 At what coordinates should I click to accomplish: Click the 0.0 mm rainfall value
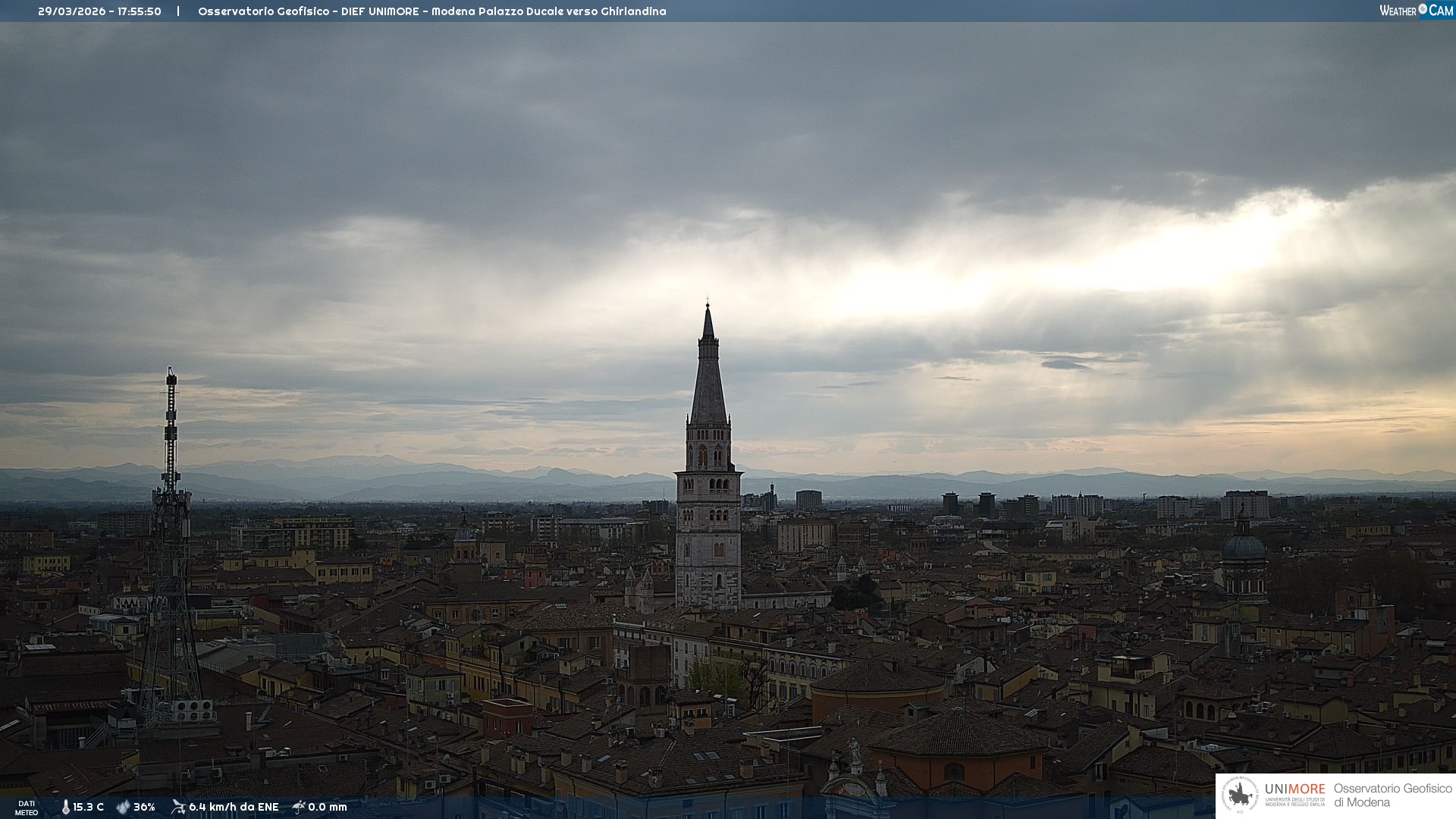coord(328,808)
